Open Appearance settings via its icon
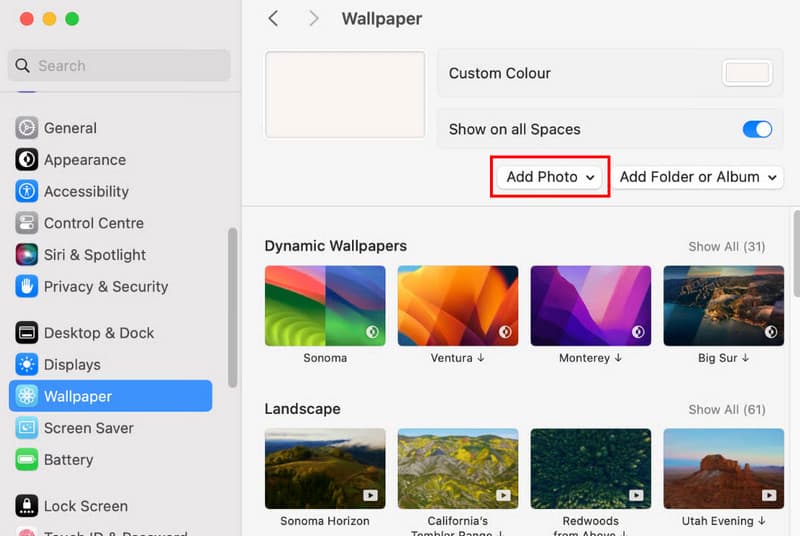This screenshot has width=800, height=536. pos(27,160)
